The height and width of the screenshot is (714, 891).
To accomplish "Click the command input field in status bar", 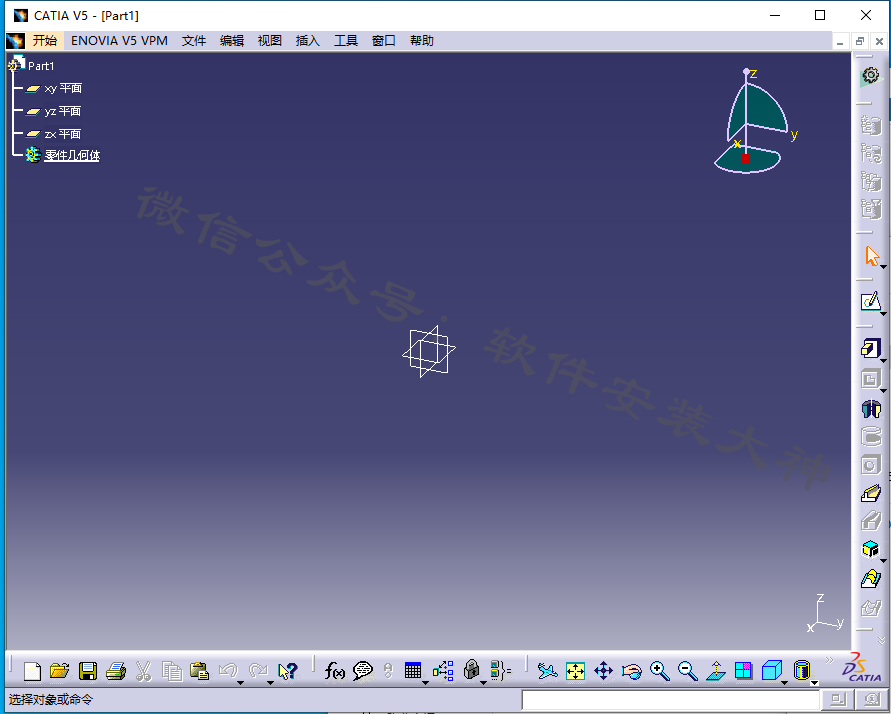I will 671,700.
